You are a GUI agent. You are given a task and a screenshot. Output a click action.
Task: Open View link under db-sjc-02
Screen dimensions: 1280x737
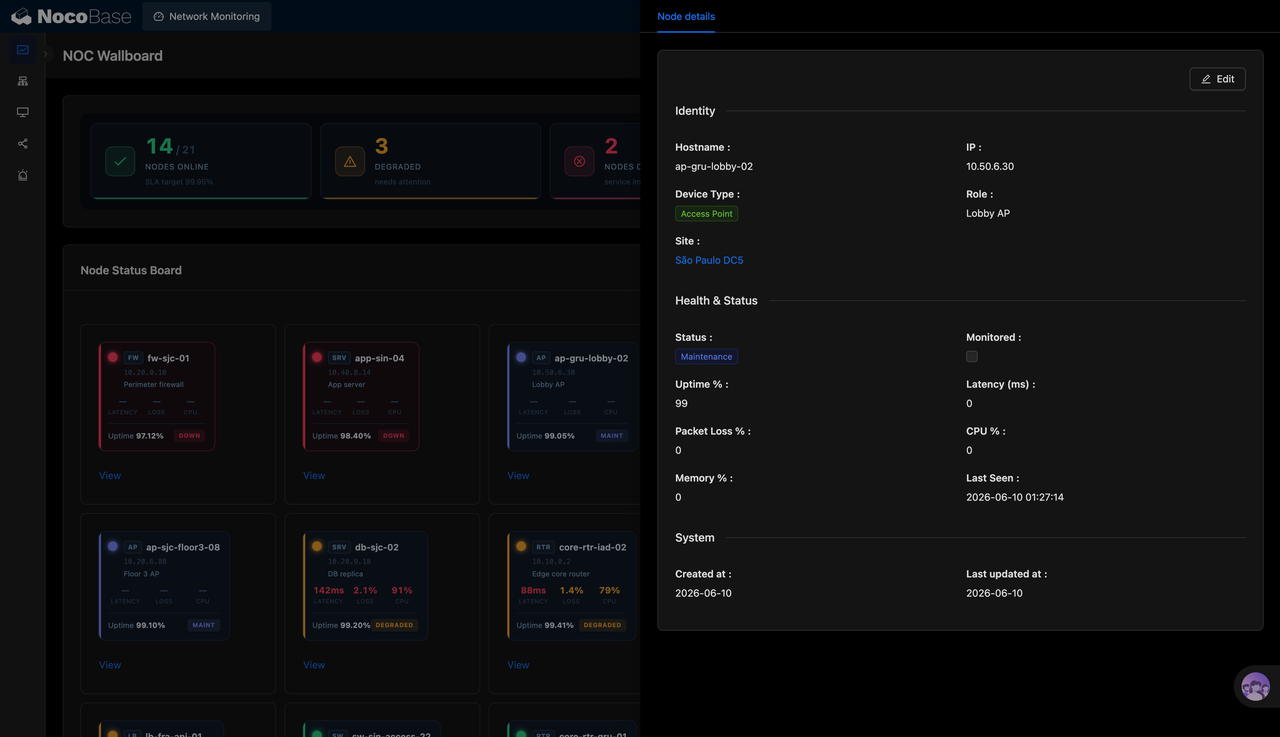pyautogui.click(x=314, y=665)
